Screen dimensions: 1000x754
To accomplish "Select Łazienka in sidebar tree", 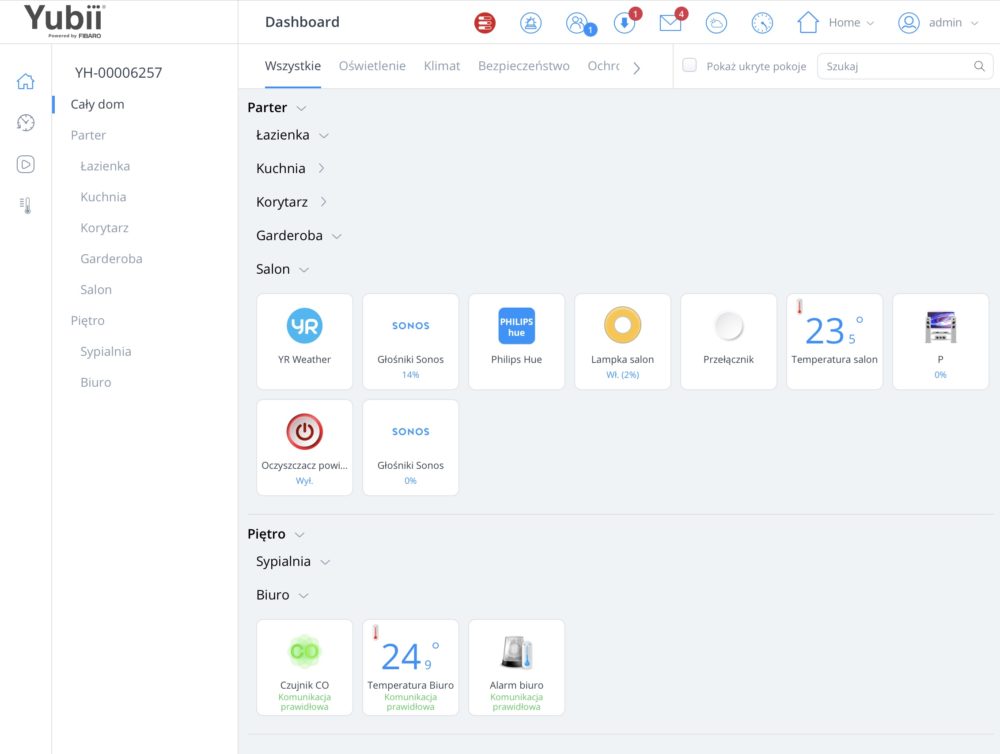I will click(105, 166).
